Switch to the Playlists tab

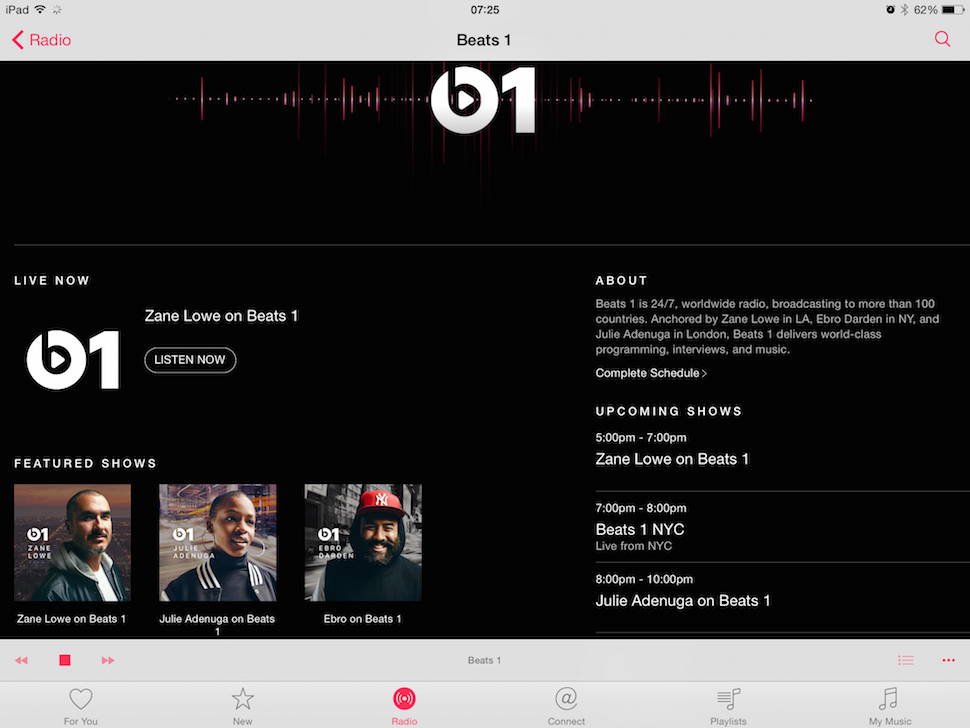click(x=728, y=706)
